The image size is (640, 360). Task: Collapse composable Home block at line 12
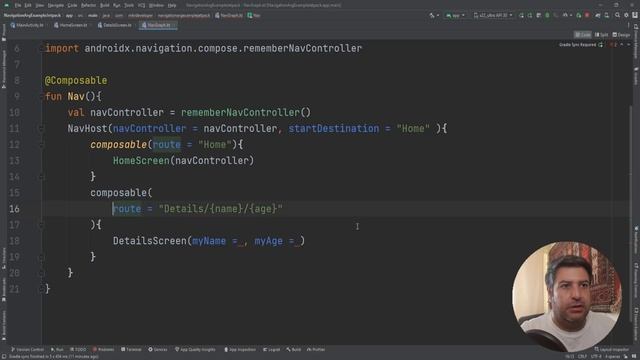(41, 145)
